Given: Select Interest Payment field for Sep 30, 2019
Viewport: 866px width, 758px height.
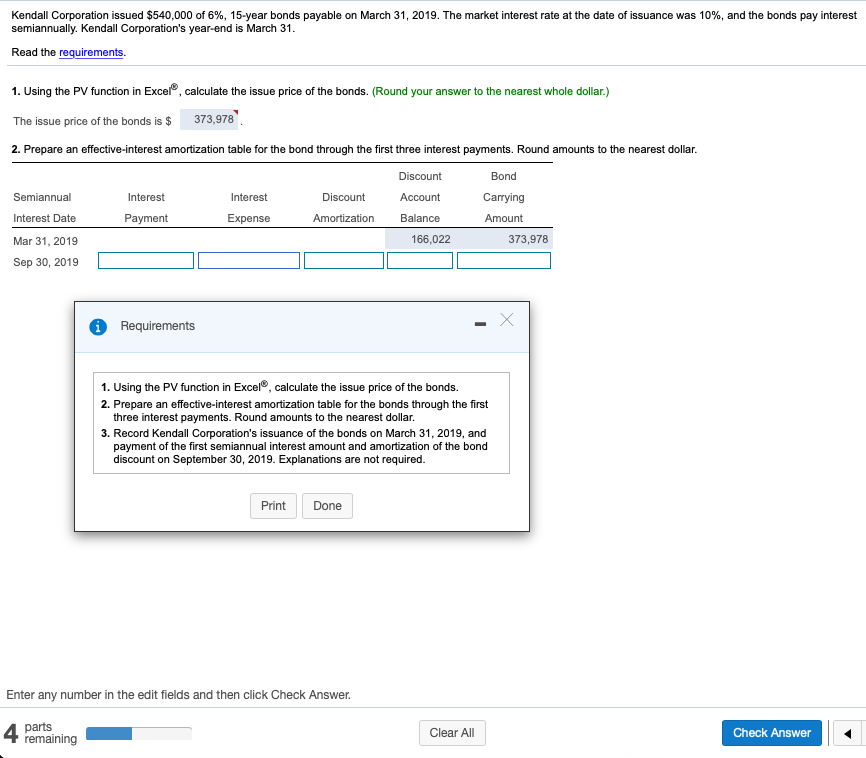Looking at the screenshot, I should click(x=146, y=261).
